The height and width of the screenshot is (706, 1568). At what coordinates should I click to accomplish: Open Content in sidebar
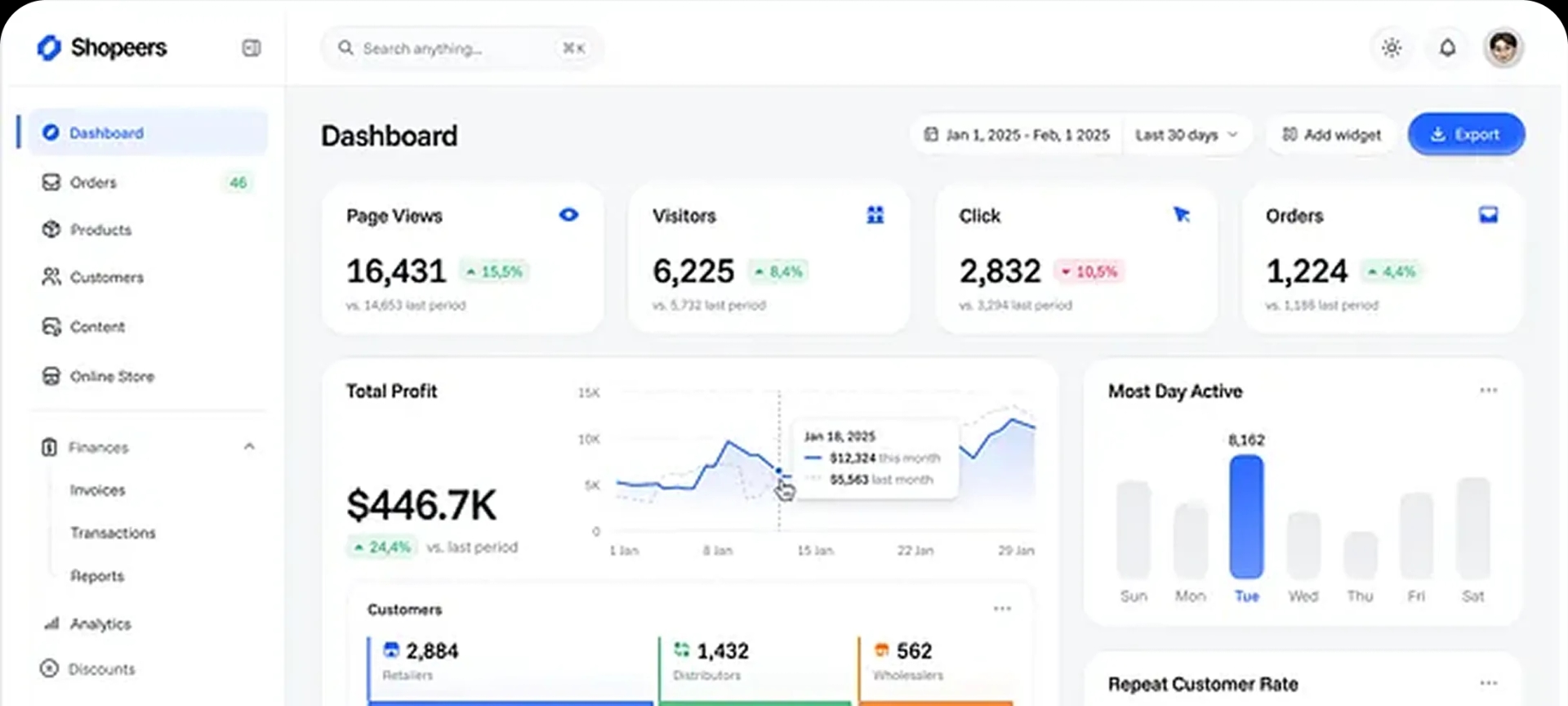point(149,327)
